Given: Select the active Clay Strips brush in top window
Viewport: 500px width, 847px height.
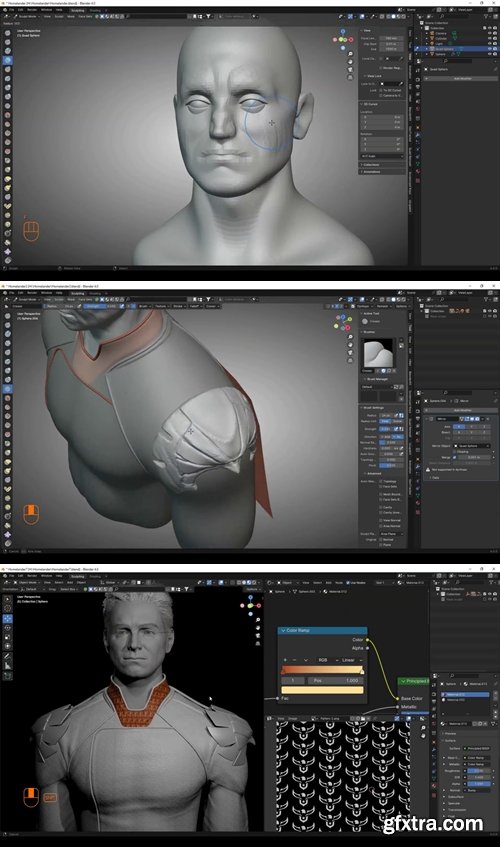Looking at the screenshot, I should click(x=8, y=60).
